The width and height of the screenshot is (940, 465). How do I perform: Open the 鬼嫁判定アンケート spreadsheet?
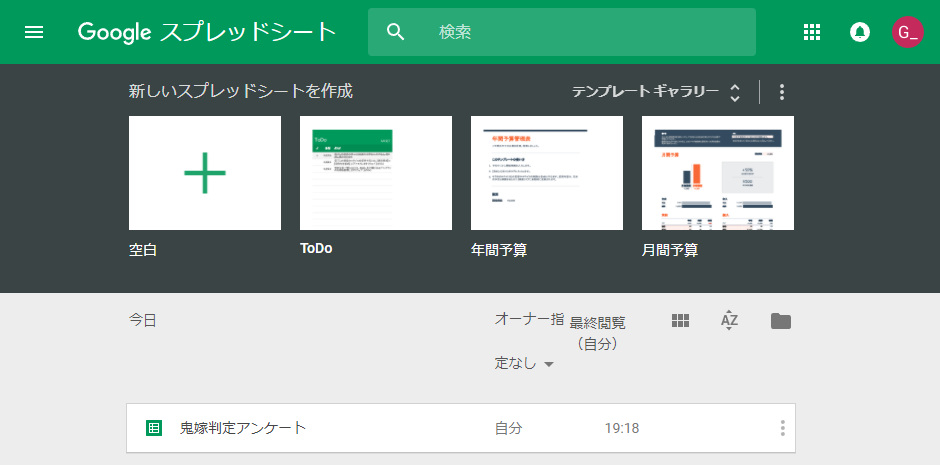(x=243, y=428)
